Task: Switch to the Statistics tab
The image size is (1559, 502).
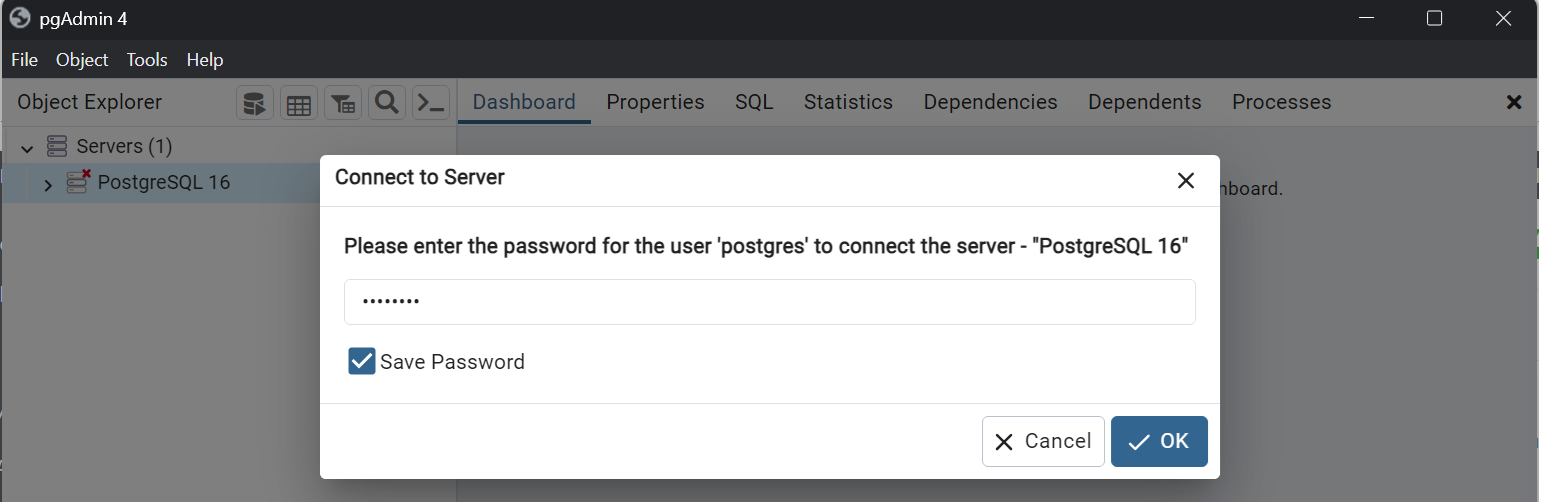Action: click(848, 102)
